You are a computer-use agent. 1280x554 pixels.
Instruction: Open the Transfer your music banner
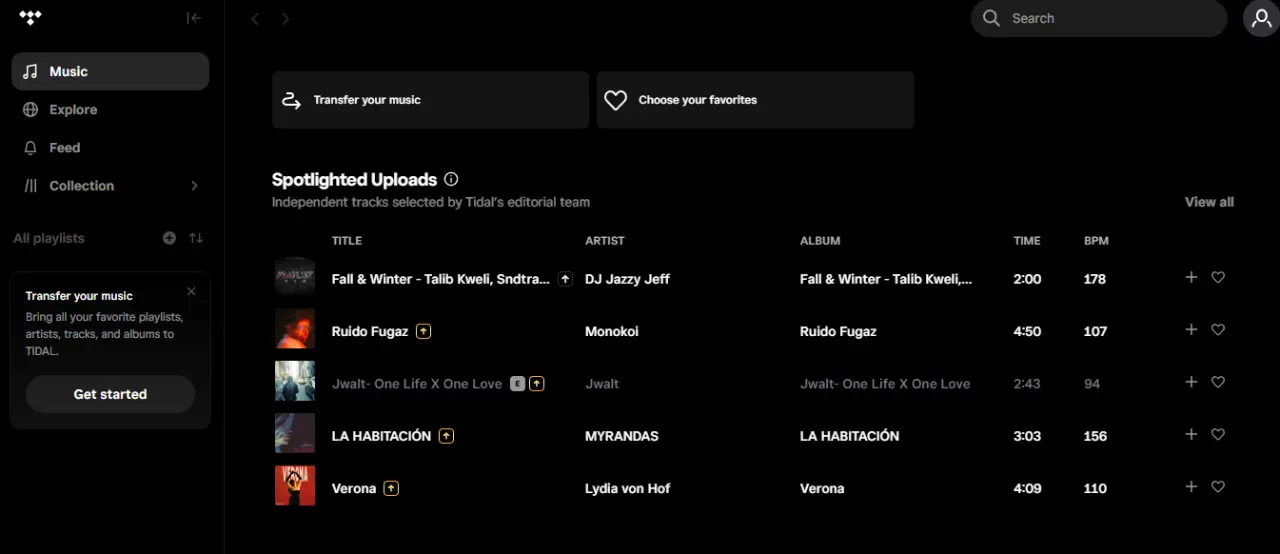coord(430,99)
